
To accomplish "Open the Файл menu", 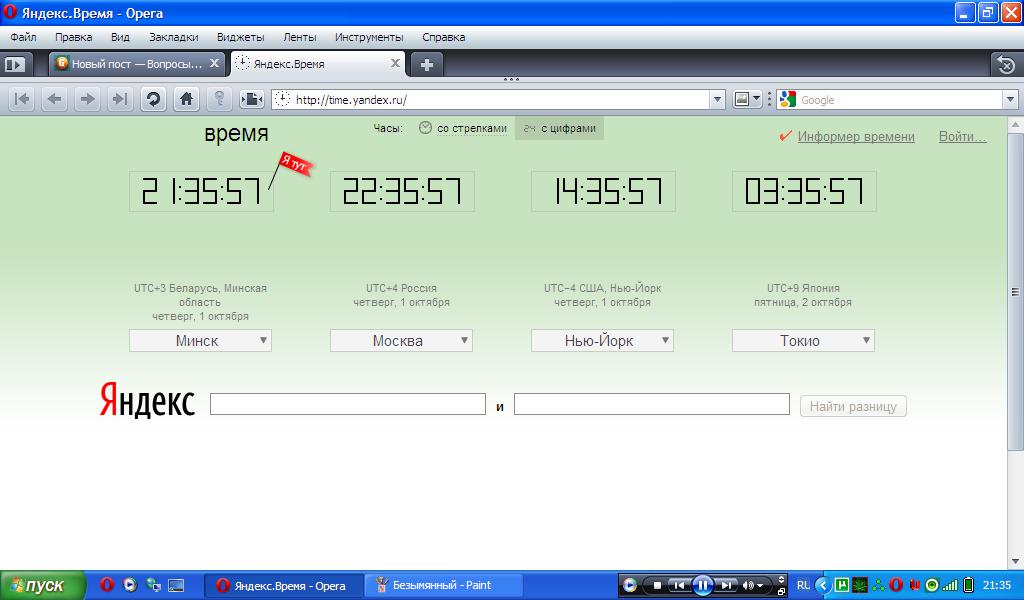I will tap(24, 37).
